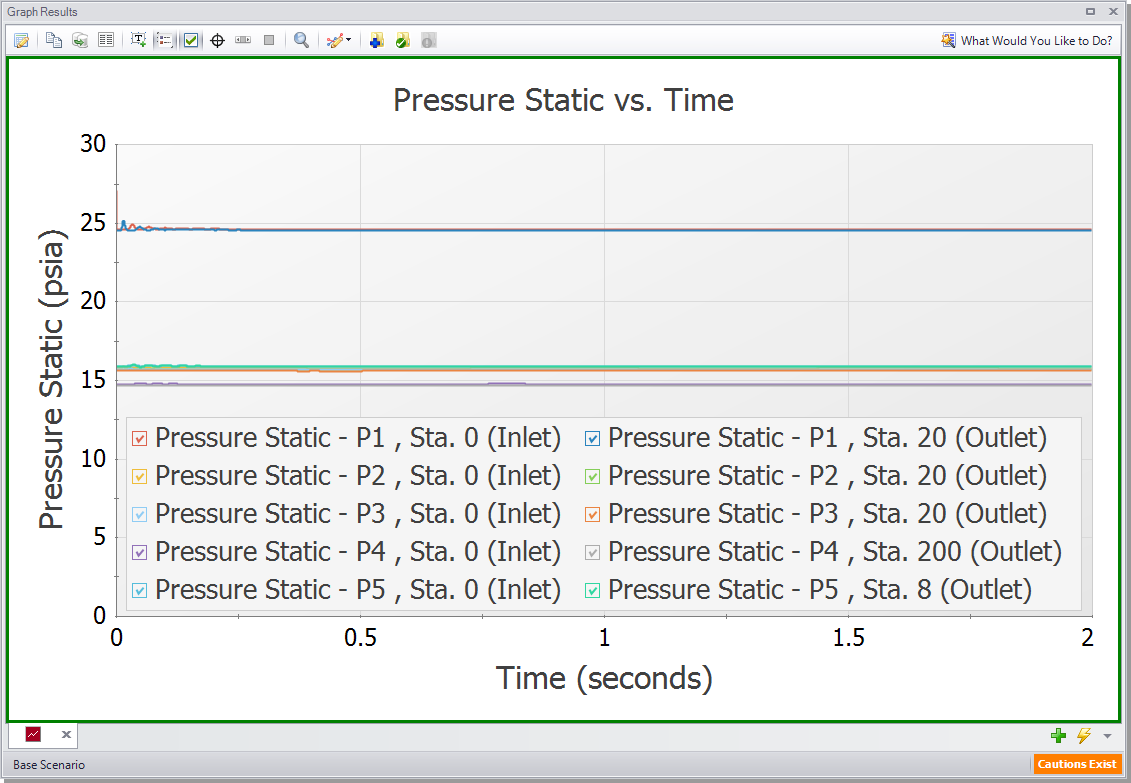Click the zoom magnifier icon
1131x783 pixels.
click(x=300, y=40)
